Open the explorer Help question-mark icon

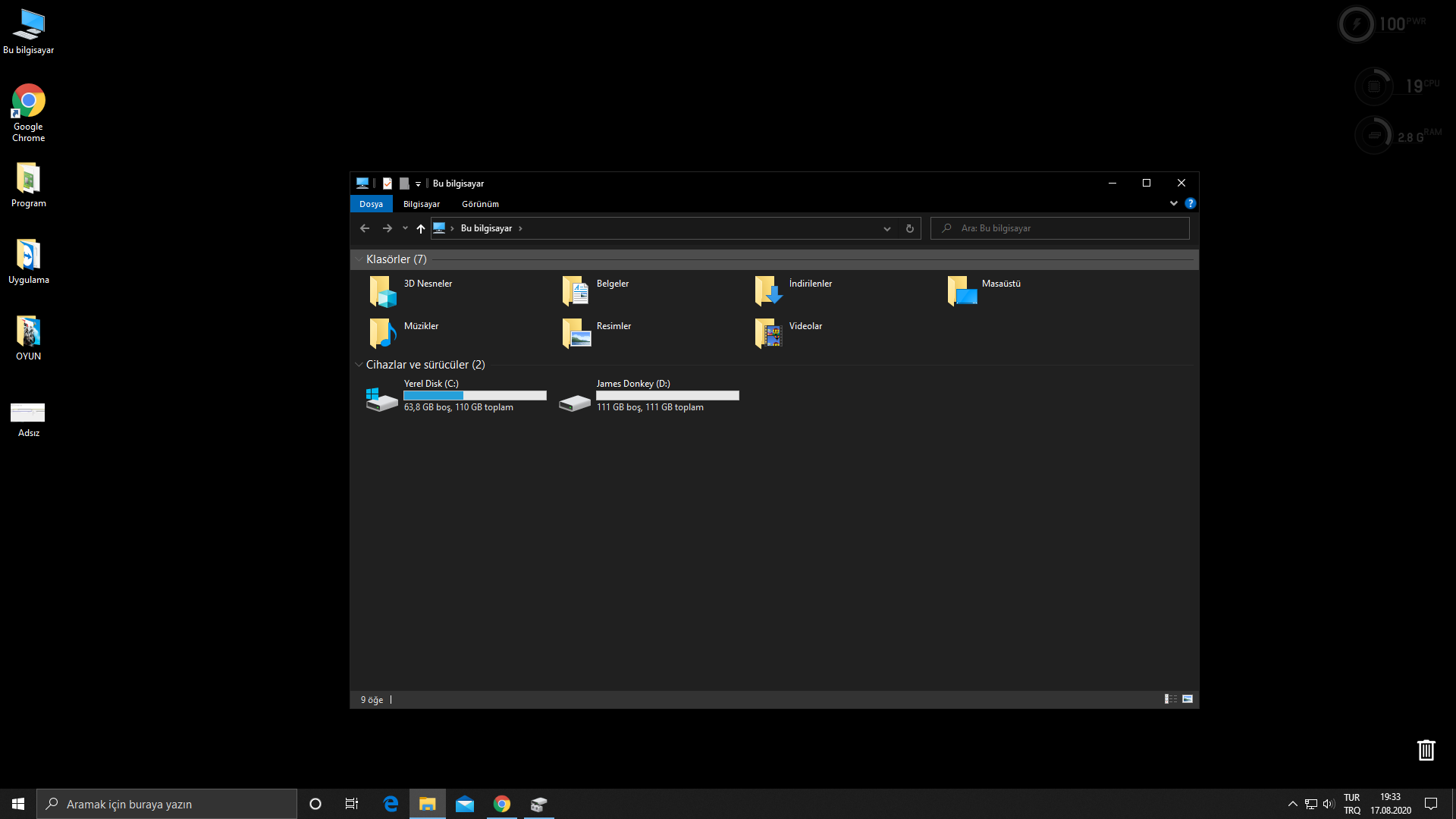point(1190,203)
